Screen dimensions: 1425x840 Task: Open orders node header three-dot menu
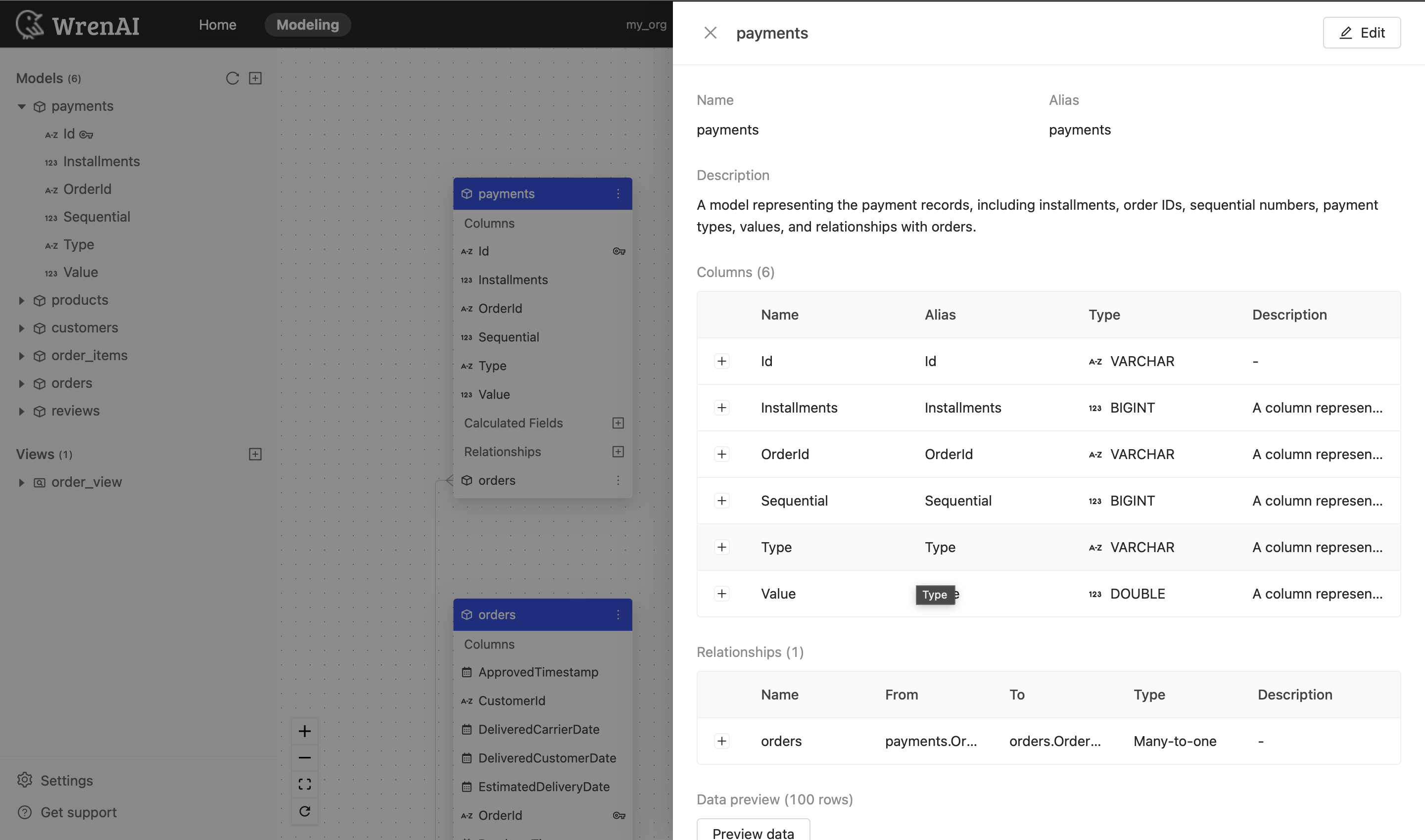(618, 615)
